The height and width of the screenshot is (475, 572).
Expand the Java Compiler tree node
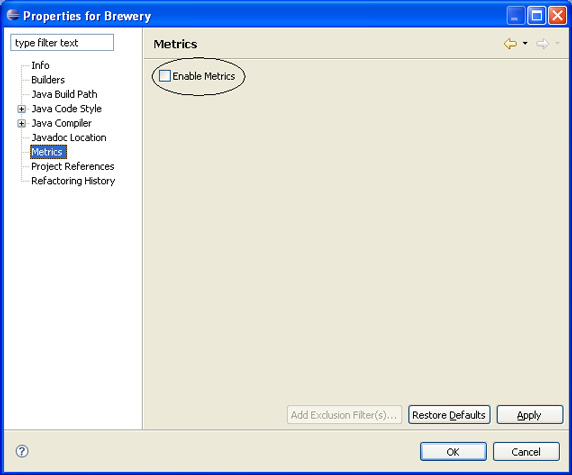click(22, 123)
